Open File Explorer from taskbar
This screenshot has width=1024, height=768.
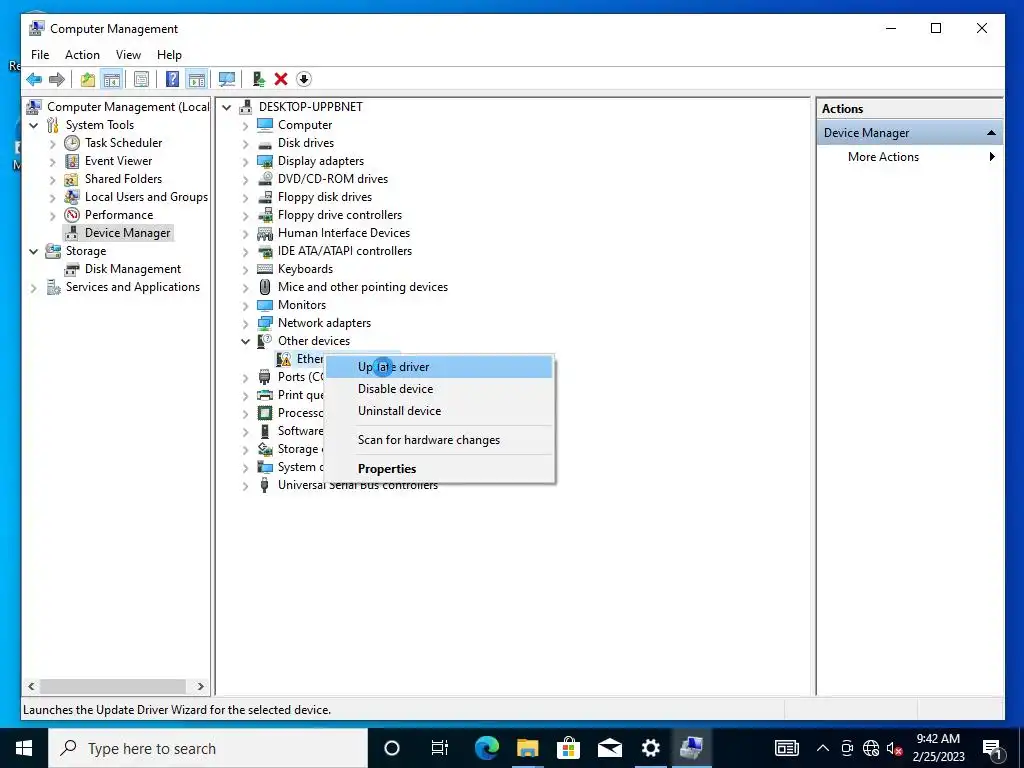tap(527, 748)
